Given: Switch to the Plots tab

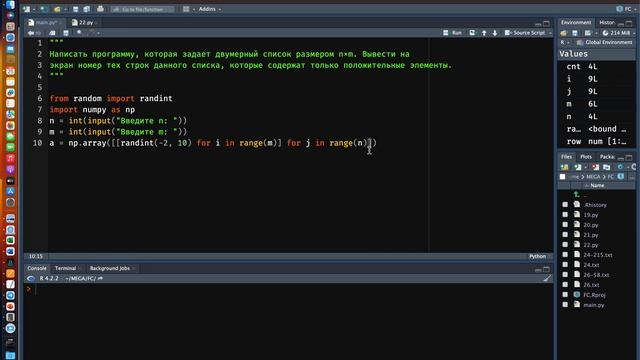Looking at the screenshot, I should (x=586, y=157).
